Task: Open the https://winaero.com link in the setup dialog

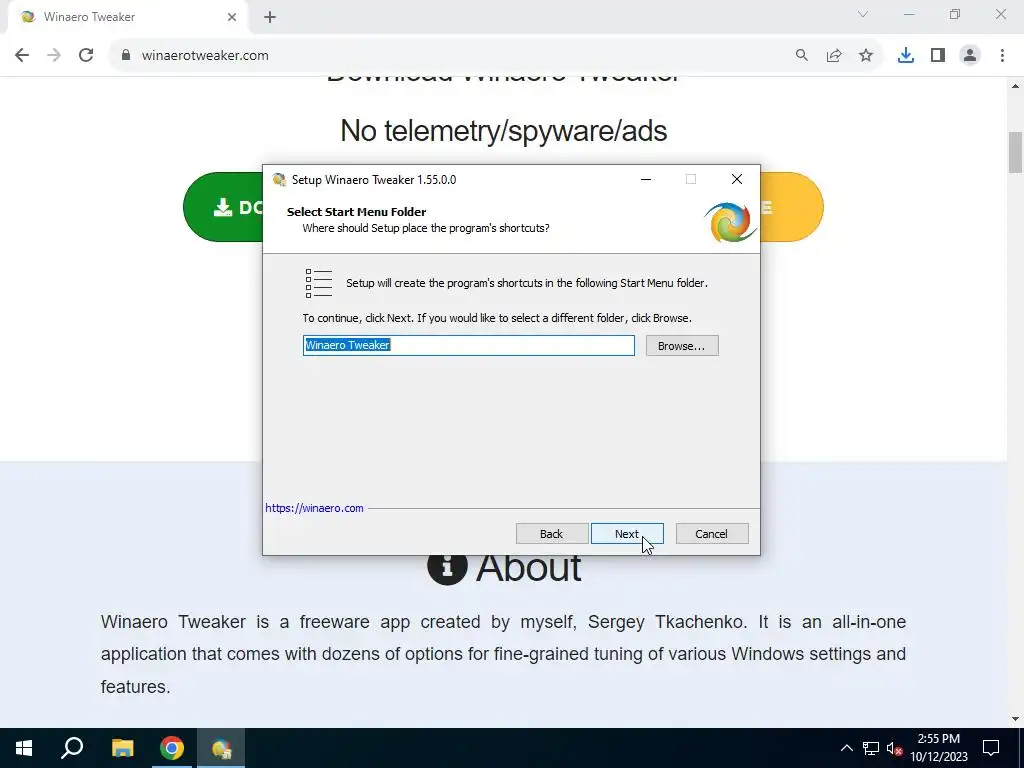Action: click(314, 508)
